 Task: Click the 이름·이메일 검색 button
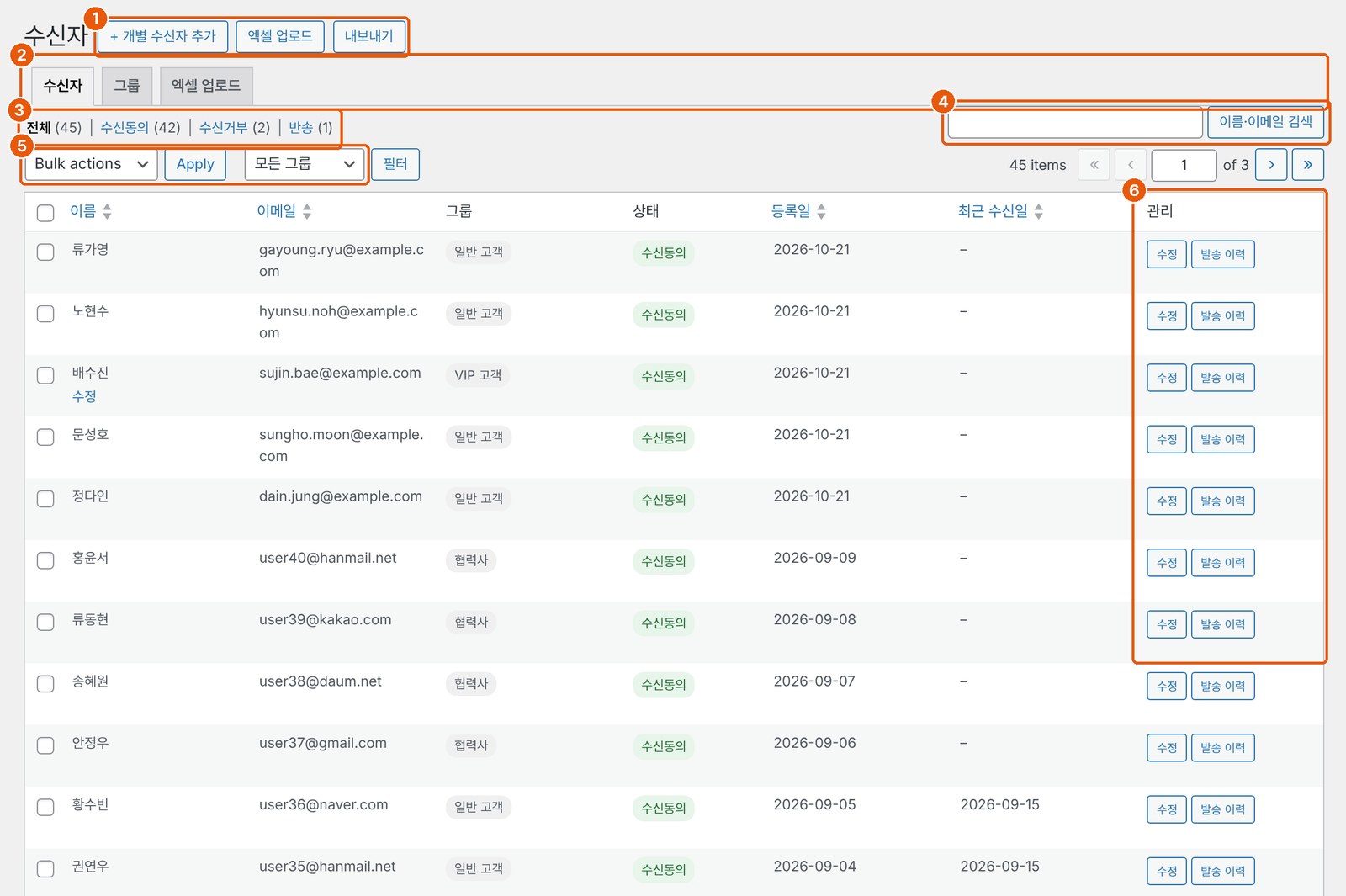(x=1265, y=122)
